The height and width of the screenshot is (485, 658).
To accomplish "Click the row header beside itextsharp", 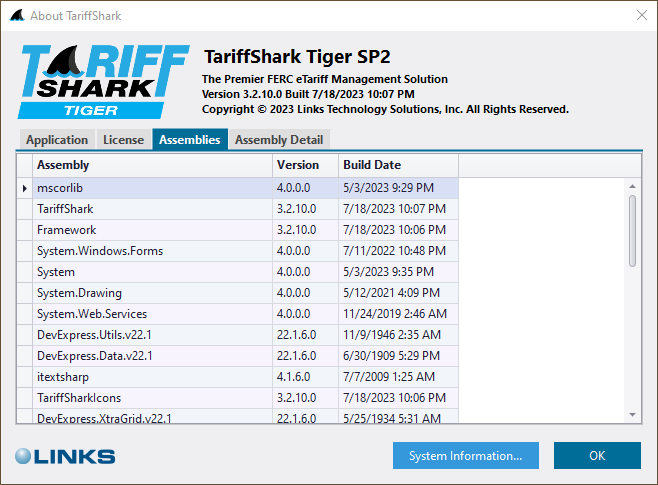I will point(25,377).
